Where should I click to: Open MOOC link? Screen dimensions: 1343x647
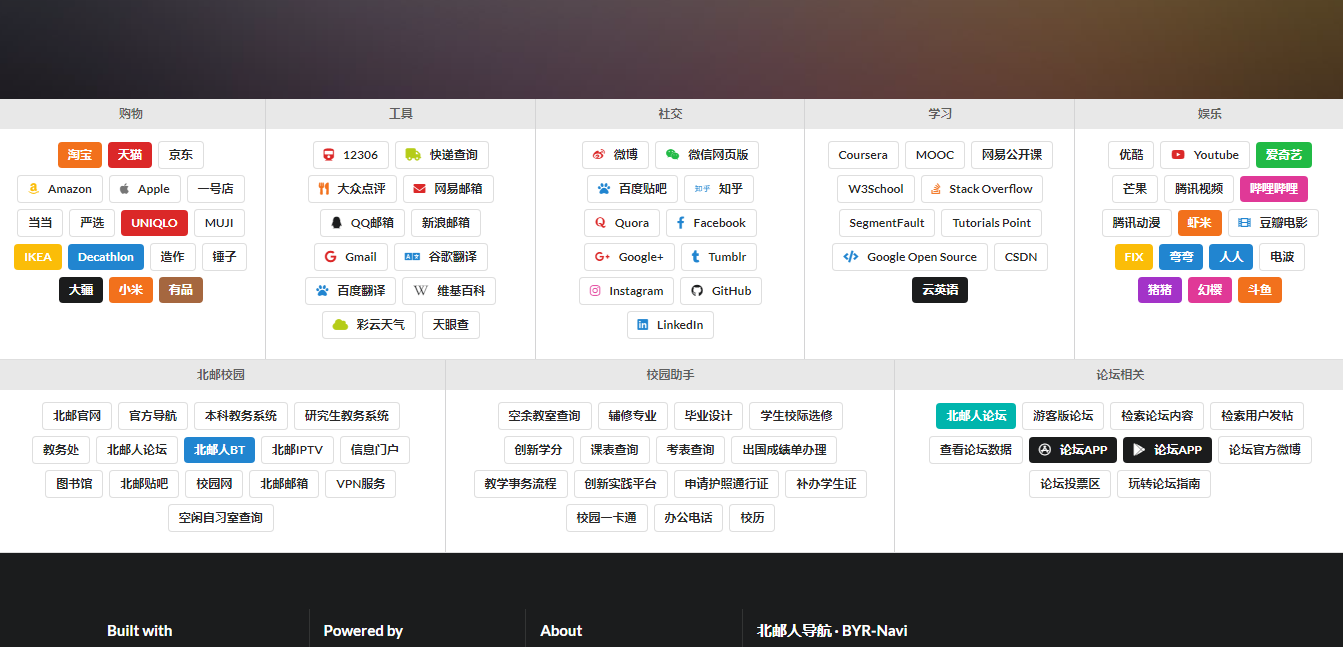[935, 155]
